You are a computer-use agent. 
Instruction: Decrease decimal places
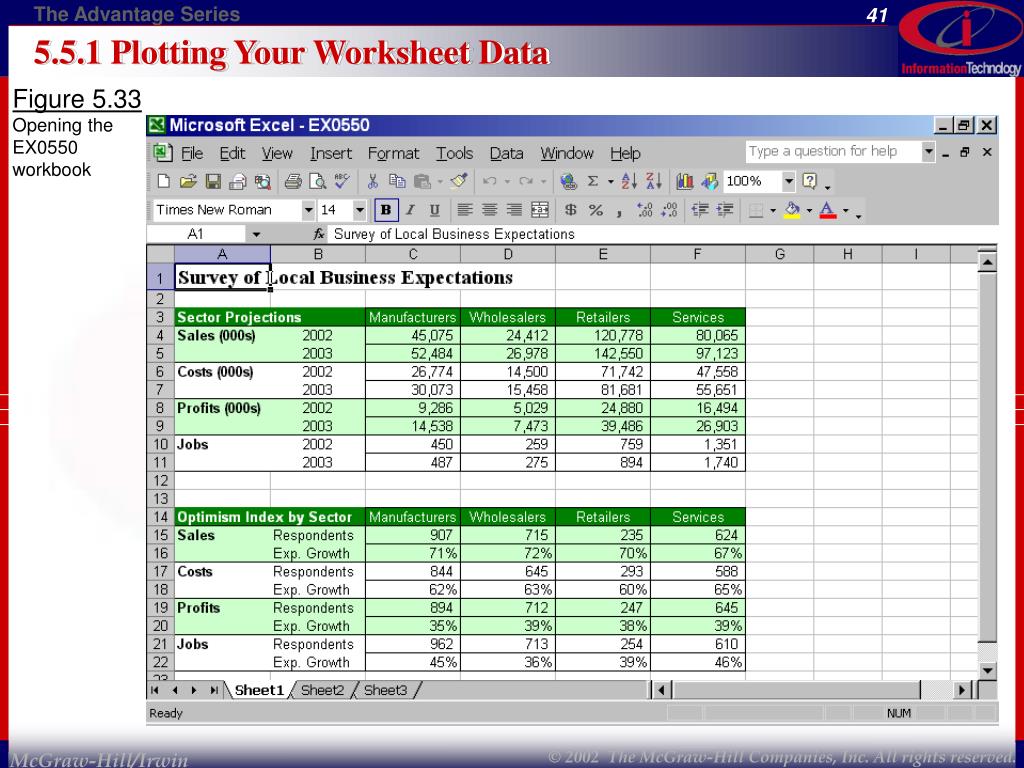[669, 210]
